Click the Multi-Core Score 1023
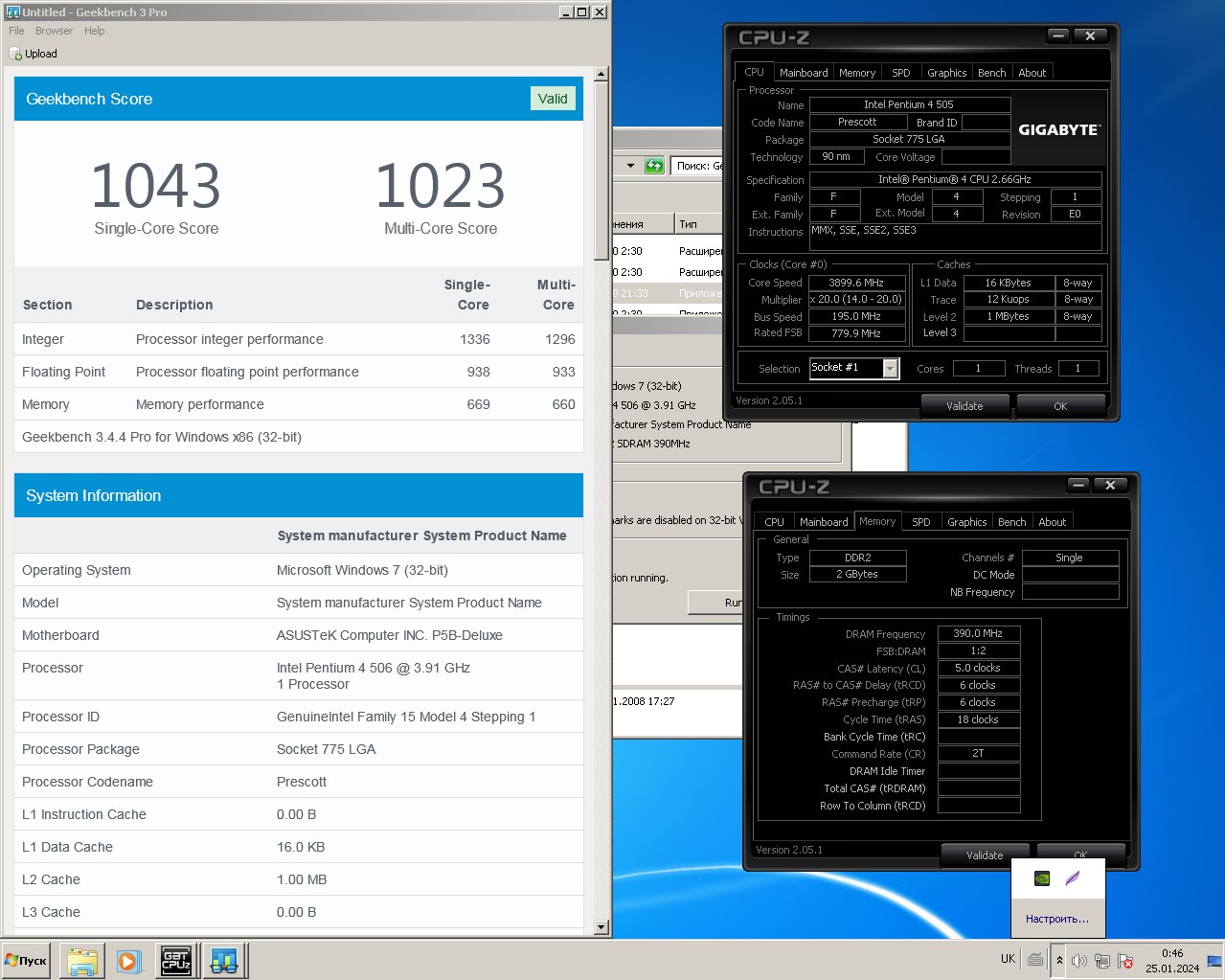Screen dimensions: 1225x980 tap(441, 186)
